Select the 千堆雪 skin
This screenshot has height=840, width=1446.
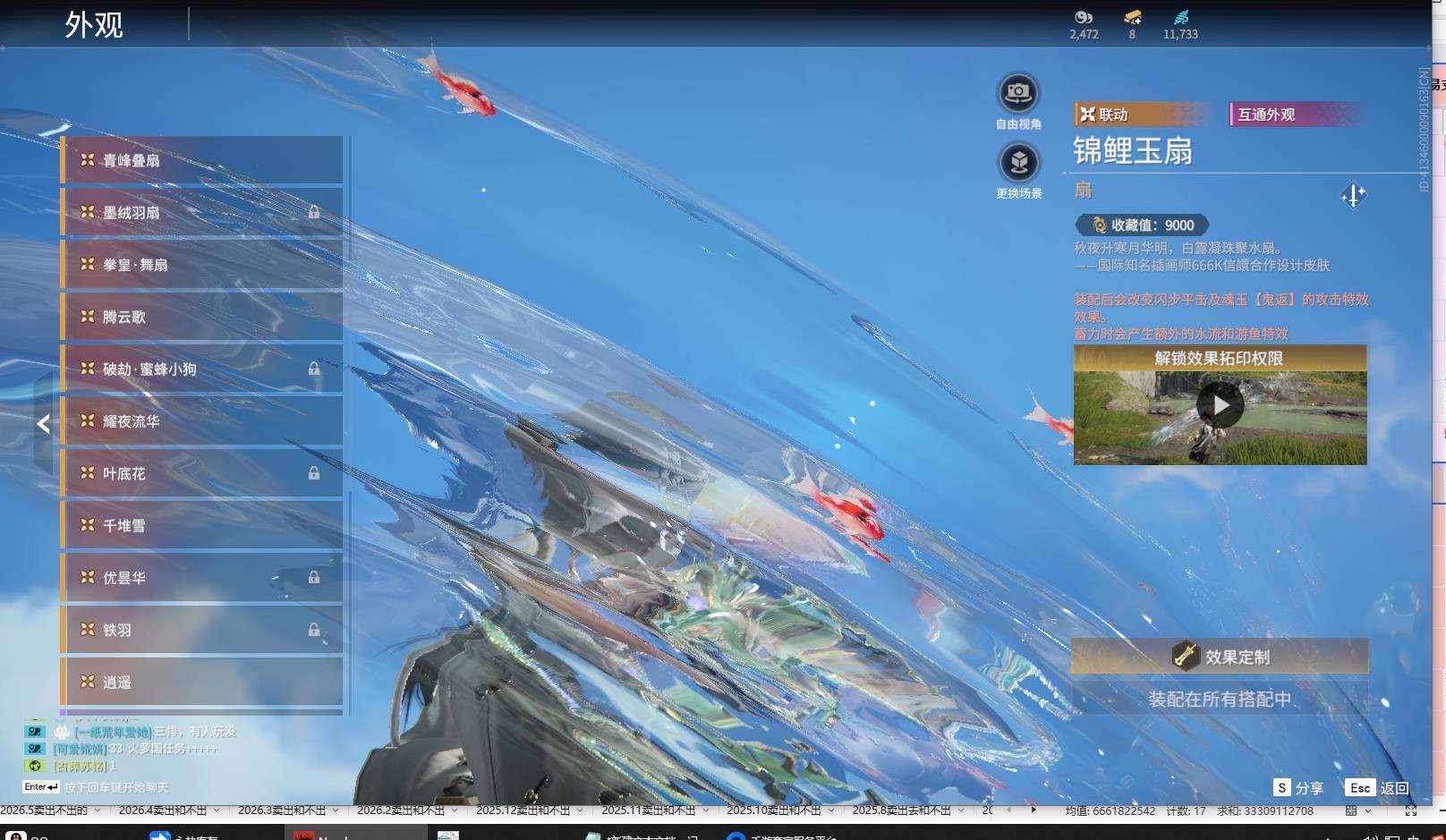201,525
